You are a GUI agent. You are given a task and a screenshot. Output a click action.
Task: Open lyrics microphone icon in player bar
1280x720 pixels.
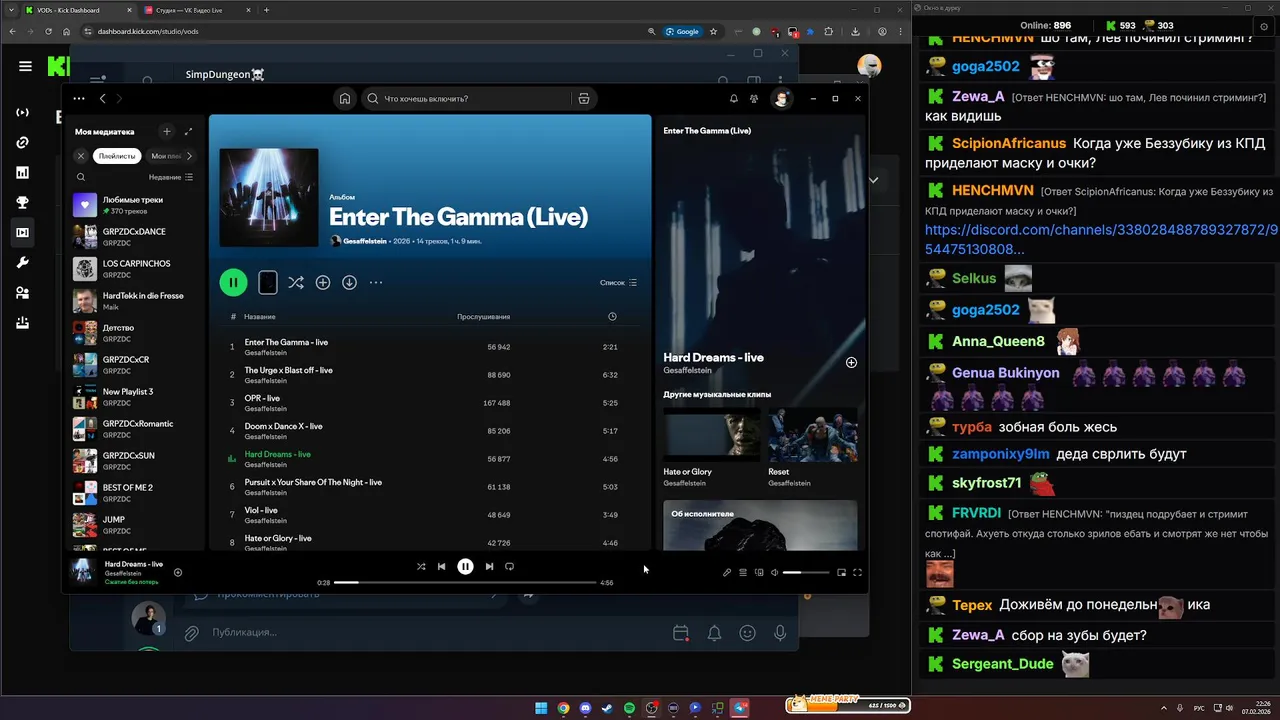(727, 573)
